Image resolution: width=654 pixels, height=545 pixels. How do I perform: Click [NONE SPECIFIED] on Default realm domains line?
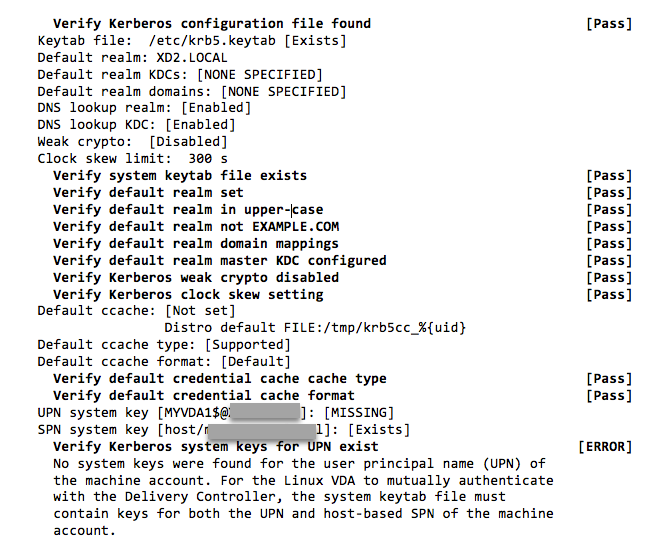[x=283, y=91]
